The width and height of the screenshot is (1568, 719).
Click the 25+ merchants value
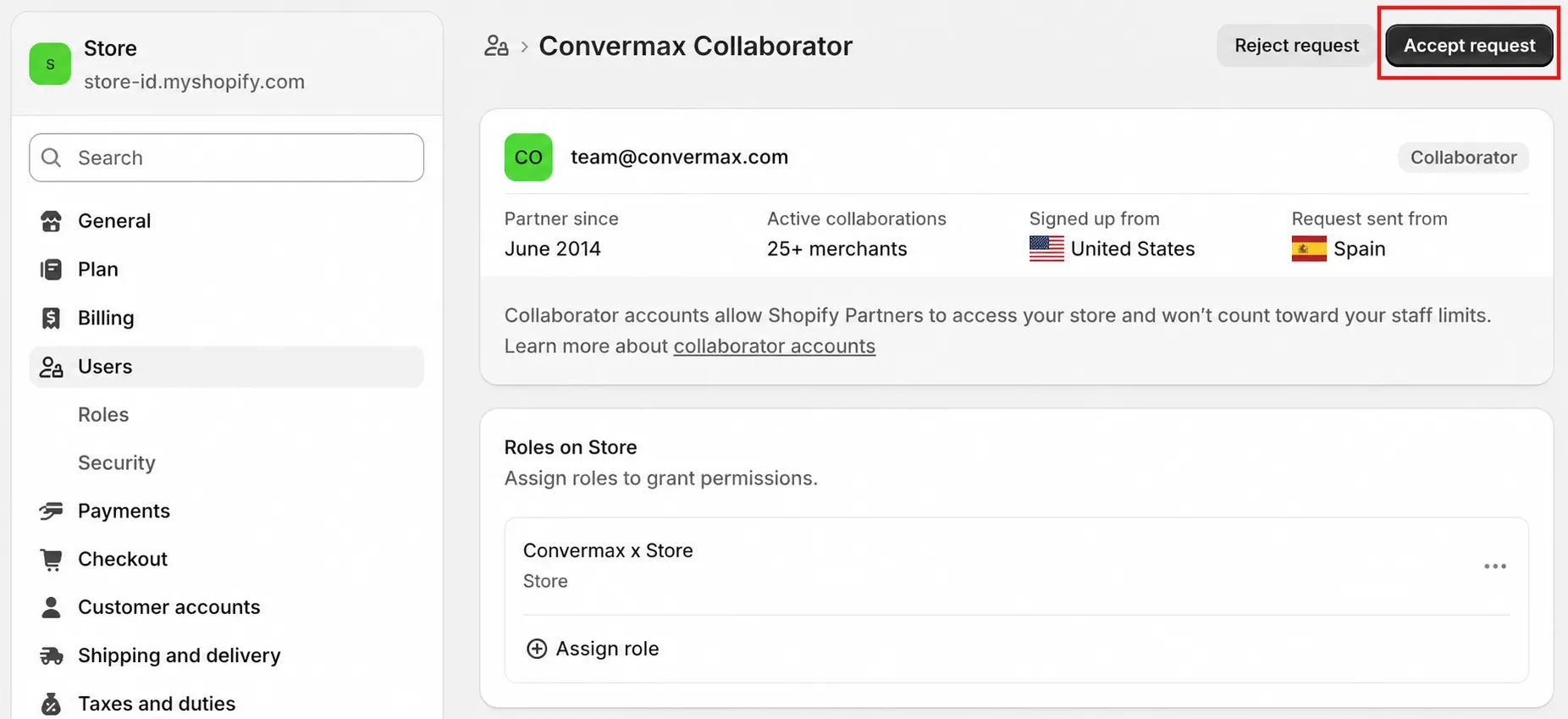pyautogui.click(x=836, y=249)
